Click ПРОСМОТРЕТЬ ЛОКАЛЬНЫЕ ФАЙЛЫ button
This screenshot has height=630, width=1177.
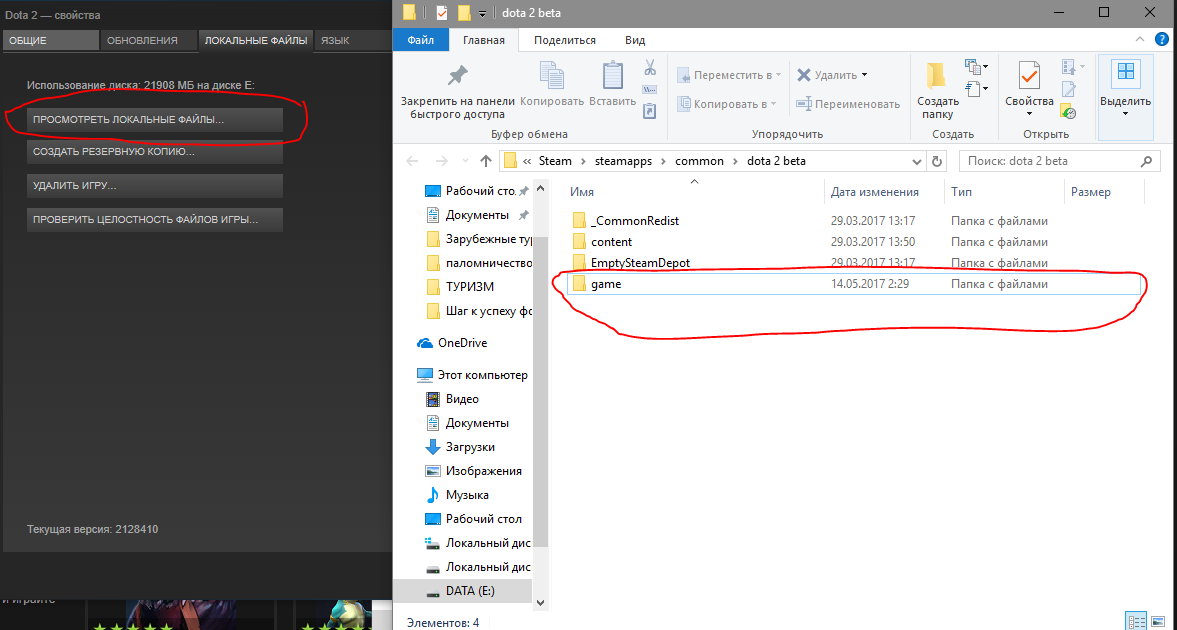pyautogui.click(x=155, y=119)
